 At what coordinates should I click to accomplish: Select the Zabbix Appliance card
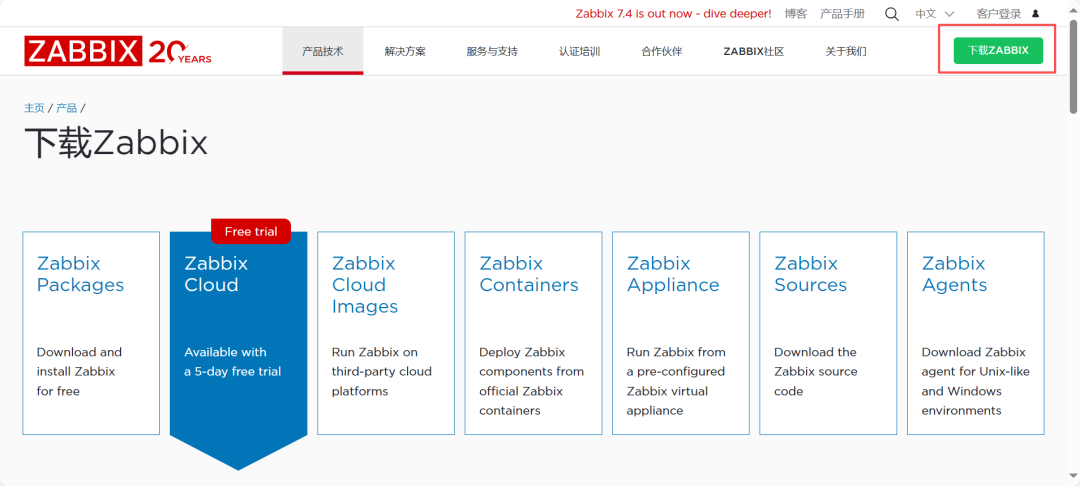click(x=681, y=333)
